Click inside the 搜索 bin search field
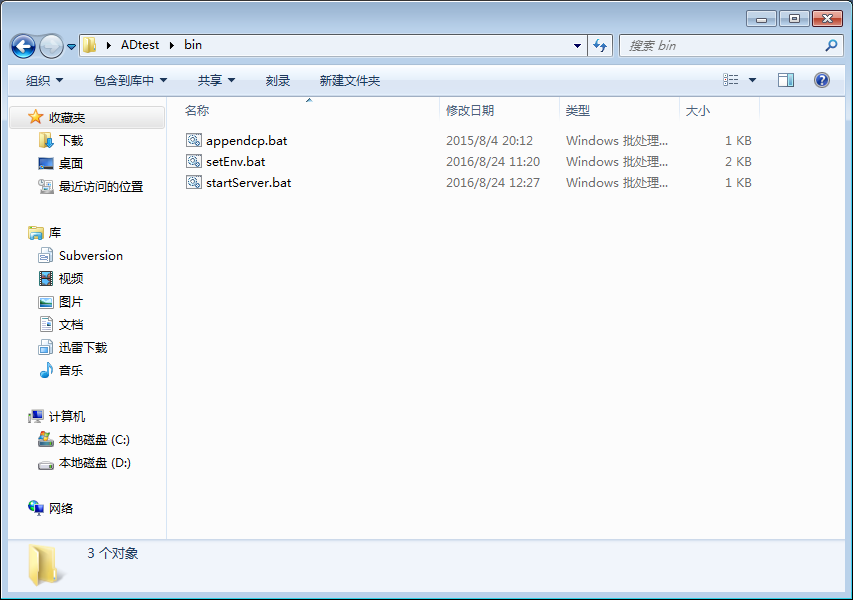This screenshot has width=853, height=600. pos(720,45)
